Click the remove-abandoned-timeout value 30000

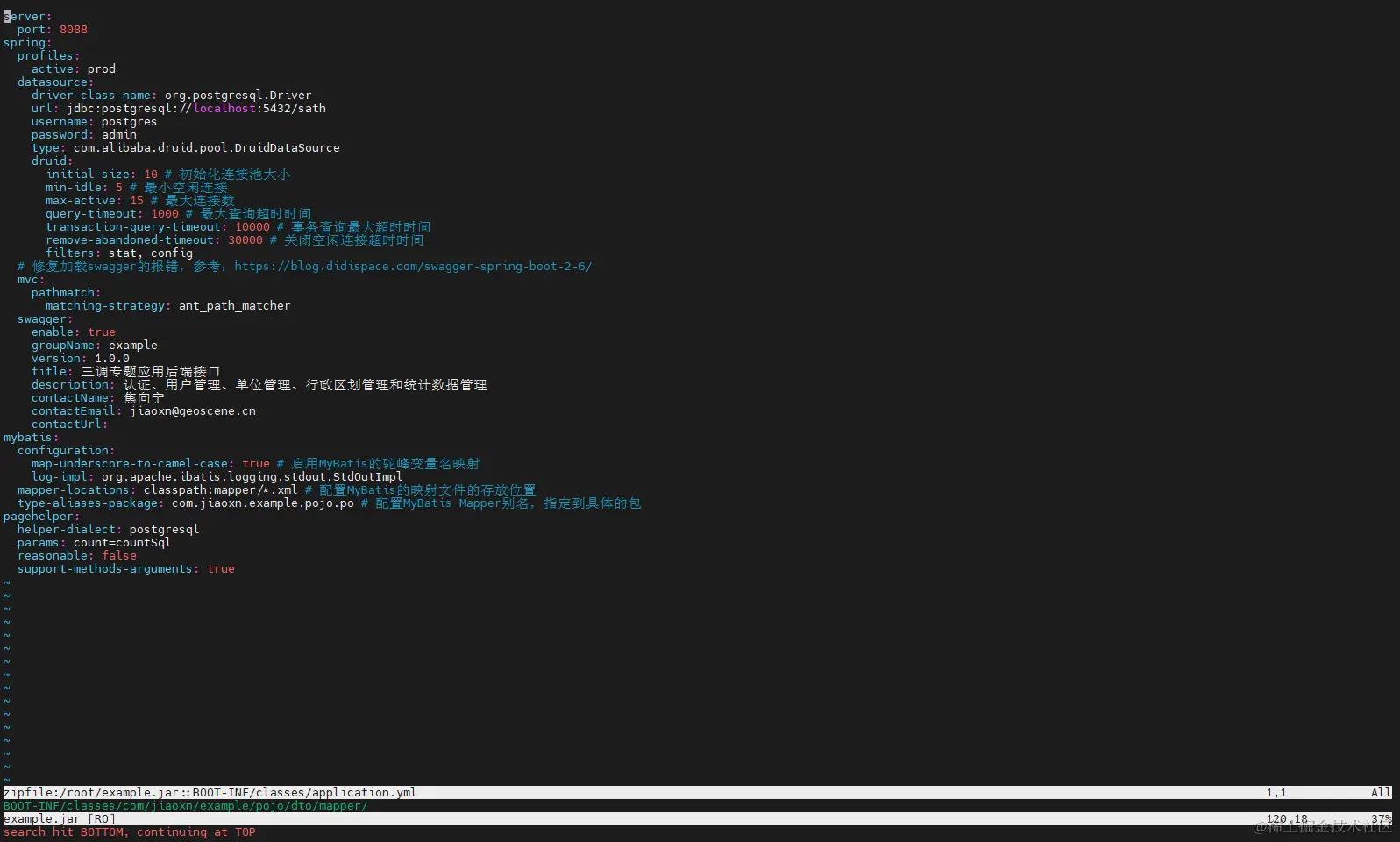[x=245, y=240]
